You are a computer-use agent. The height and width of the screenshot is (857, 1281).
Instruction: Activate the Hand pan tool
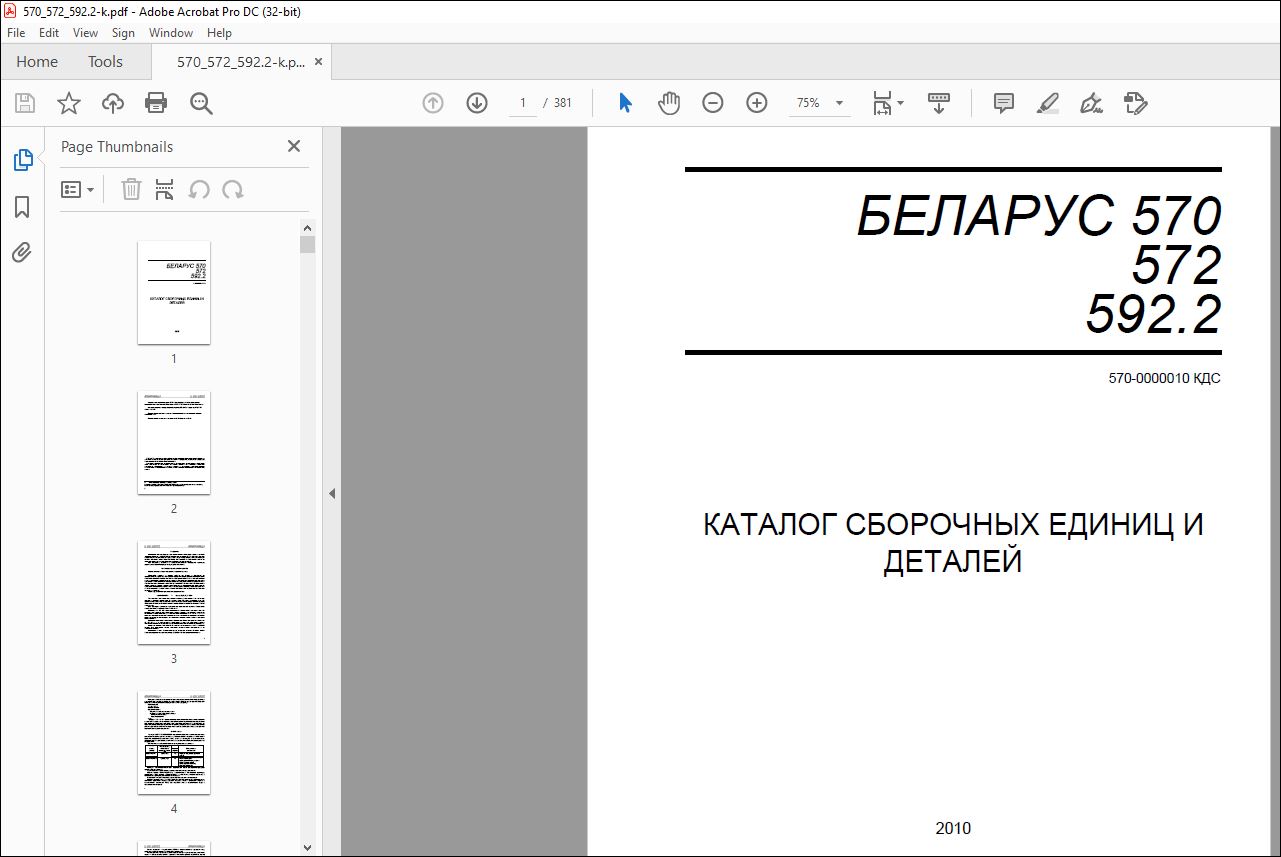click(669, 103)
